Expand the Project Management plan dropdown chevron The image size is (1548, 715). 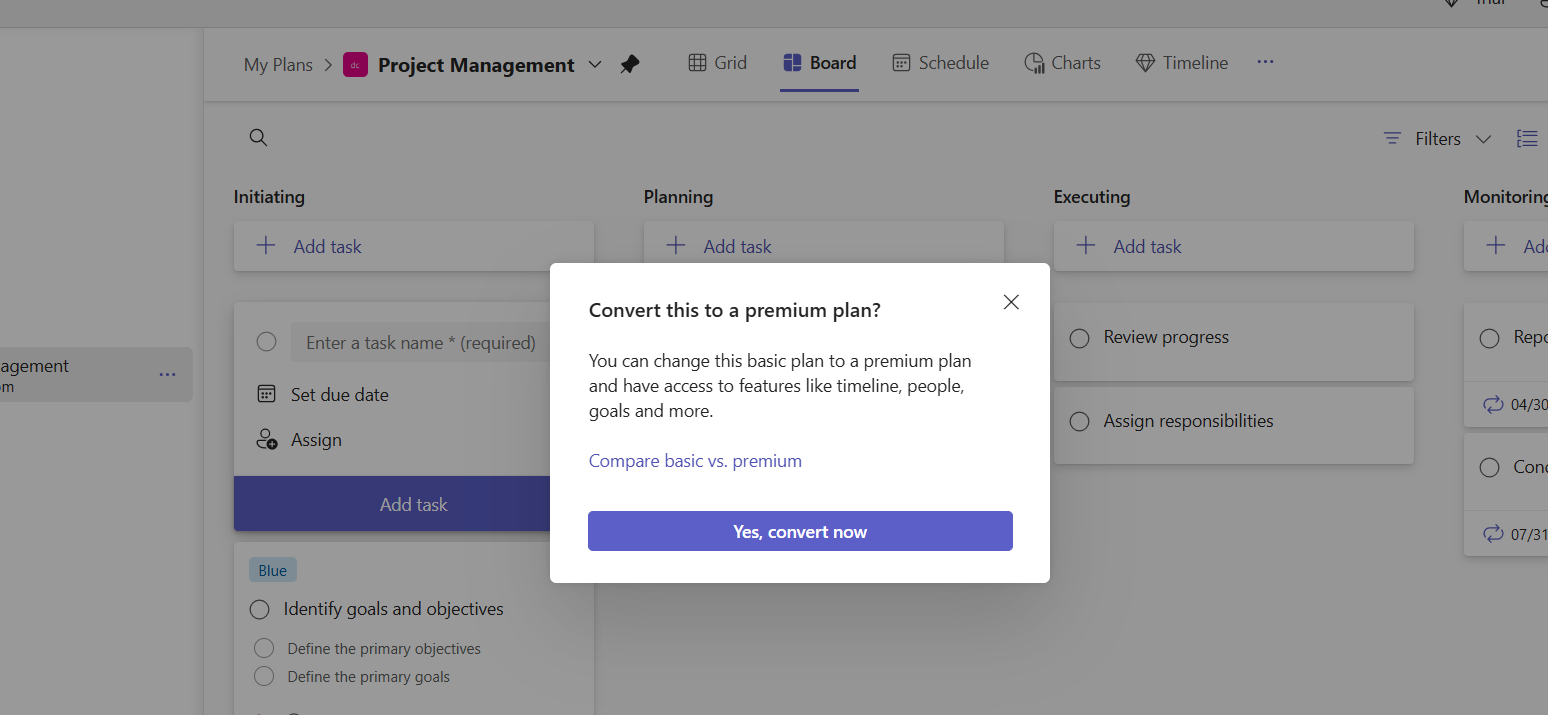[595, 65]
